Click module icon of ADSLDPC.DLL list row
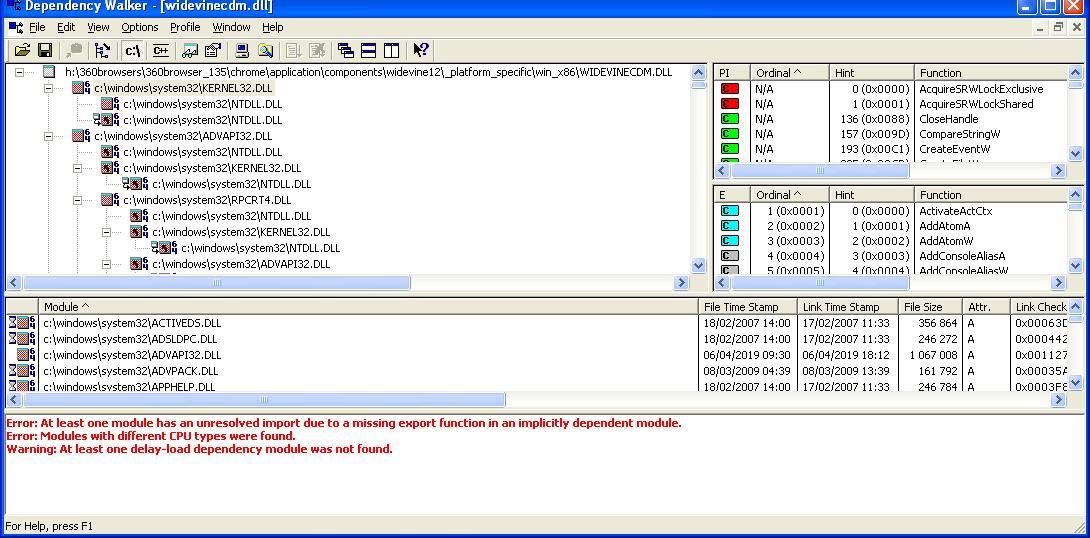Image resolution: width=1090 pixels, height=538 pixels. [x=22, y=339]
